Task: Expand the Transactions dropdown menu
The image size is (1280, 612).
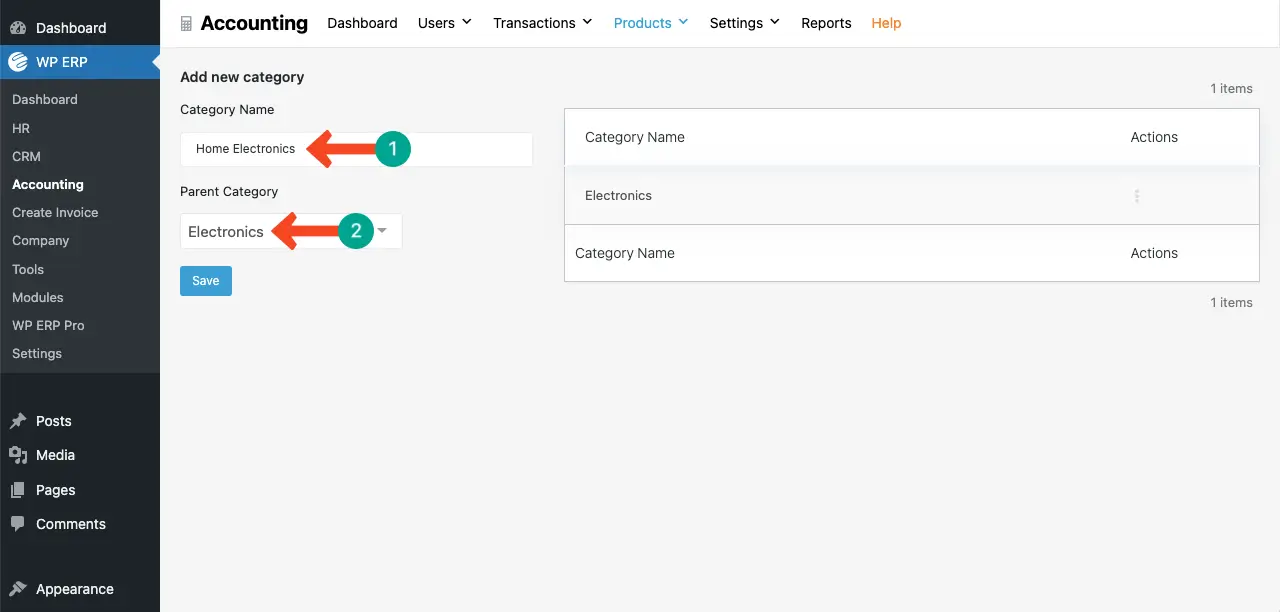Action: (x=543, y=23)
